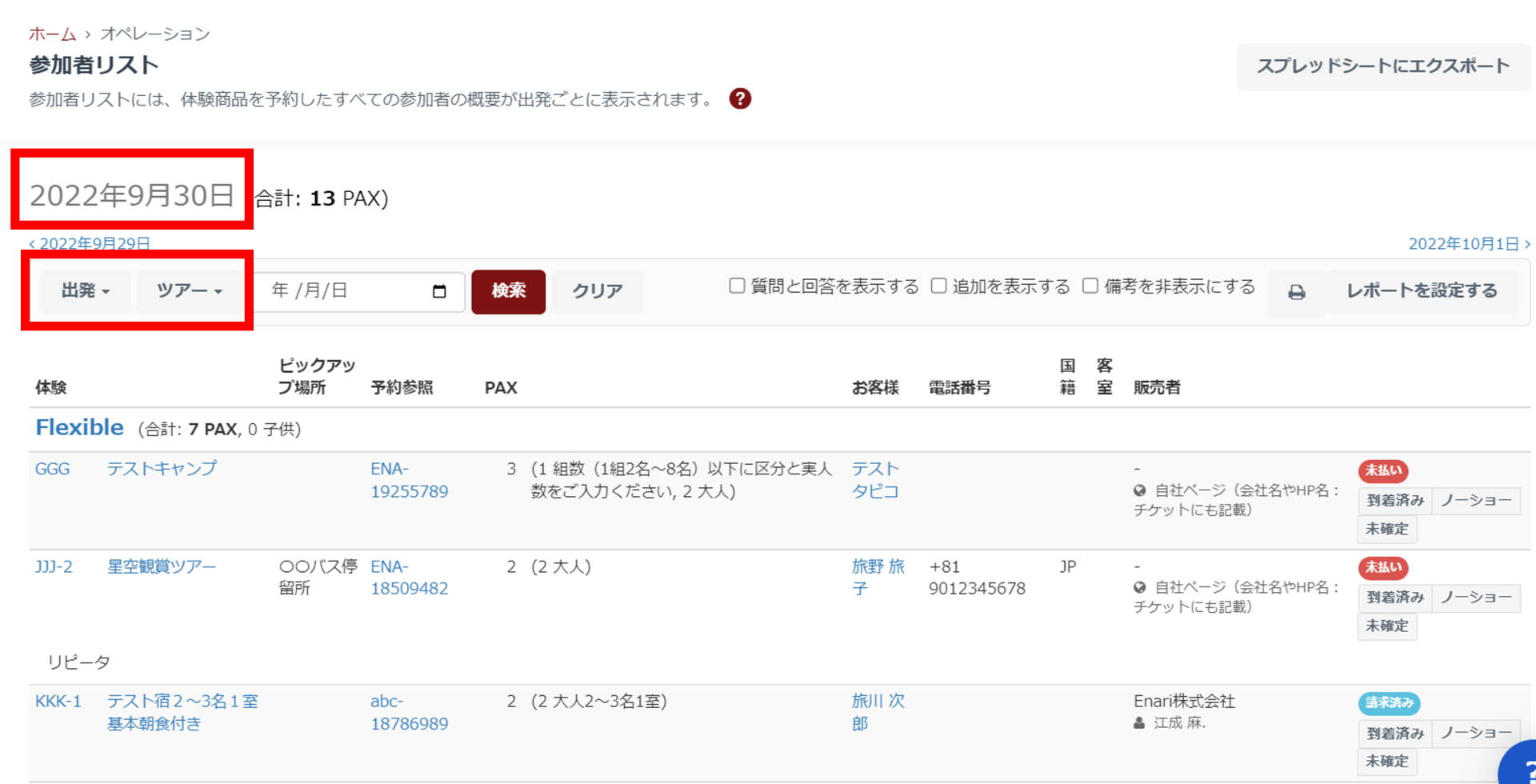This screenshot has width=1536, height=784.
Task: Navigate to previous day 2022年9月29日
Action: (90, 243)
